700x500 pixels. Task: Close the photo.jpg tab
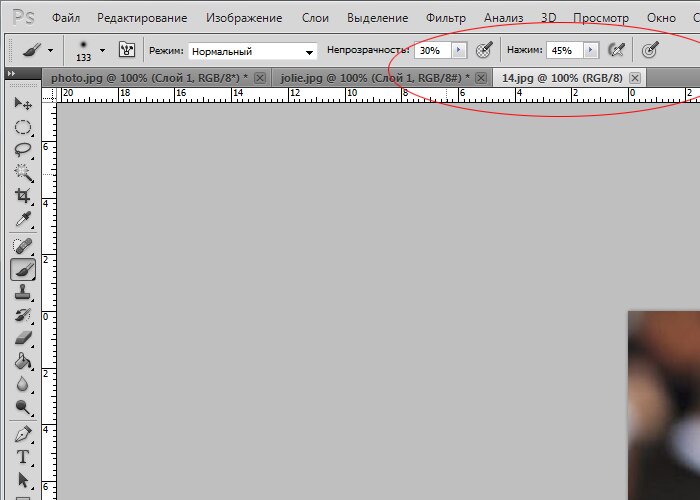pyautogui.click(x=260, y=79)
